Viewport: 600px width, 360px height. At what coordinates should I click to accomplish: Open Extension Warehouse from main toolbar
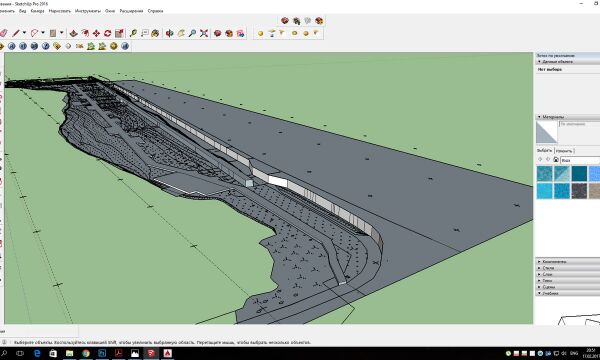coord(229,33)
